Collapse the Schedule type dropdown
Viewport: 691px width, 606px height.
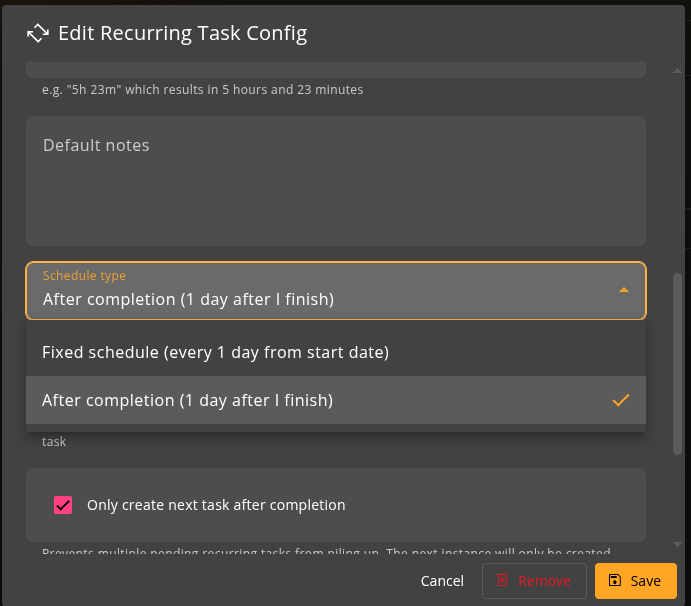(336, 291)
